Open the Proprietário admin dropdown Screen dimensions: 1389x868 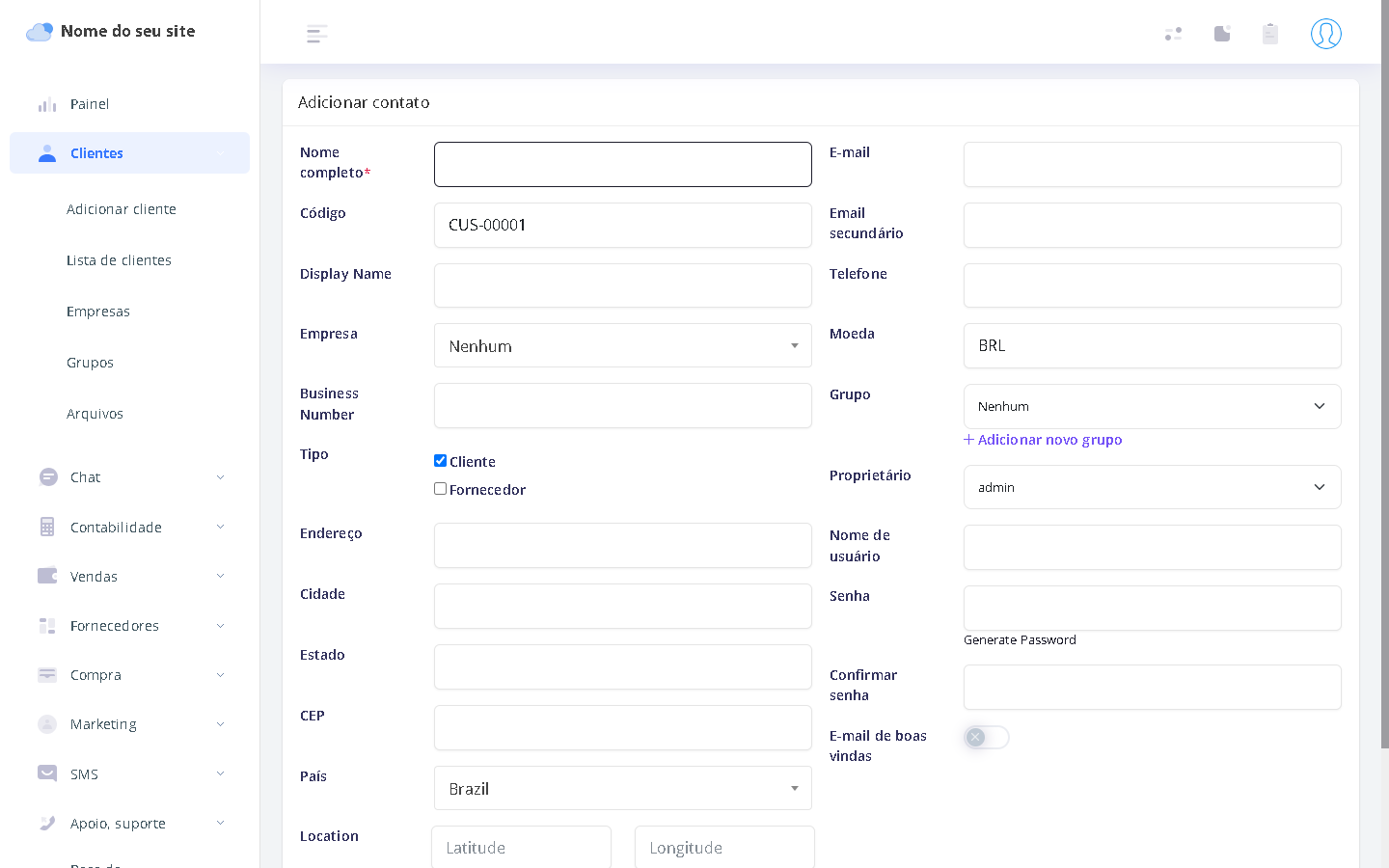(1152, 487)
